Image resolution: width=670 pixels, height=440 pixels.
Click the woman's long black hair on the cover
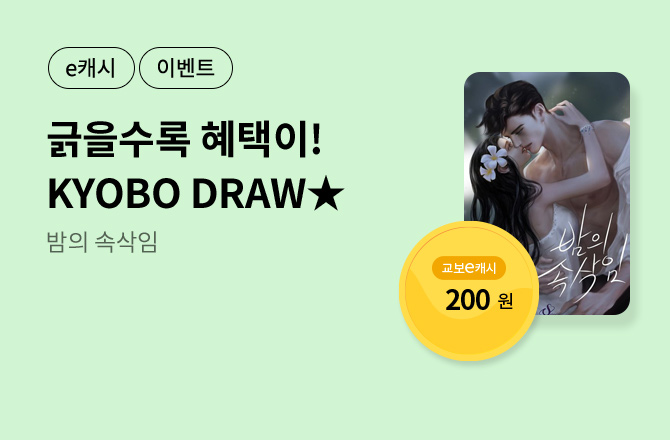click(x=506, y=201)
